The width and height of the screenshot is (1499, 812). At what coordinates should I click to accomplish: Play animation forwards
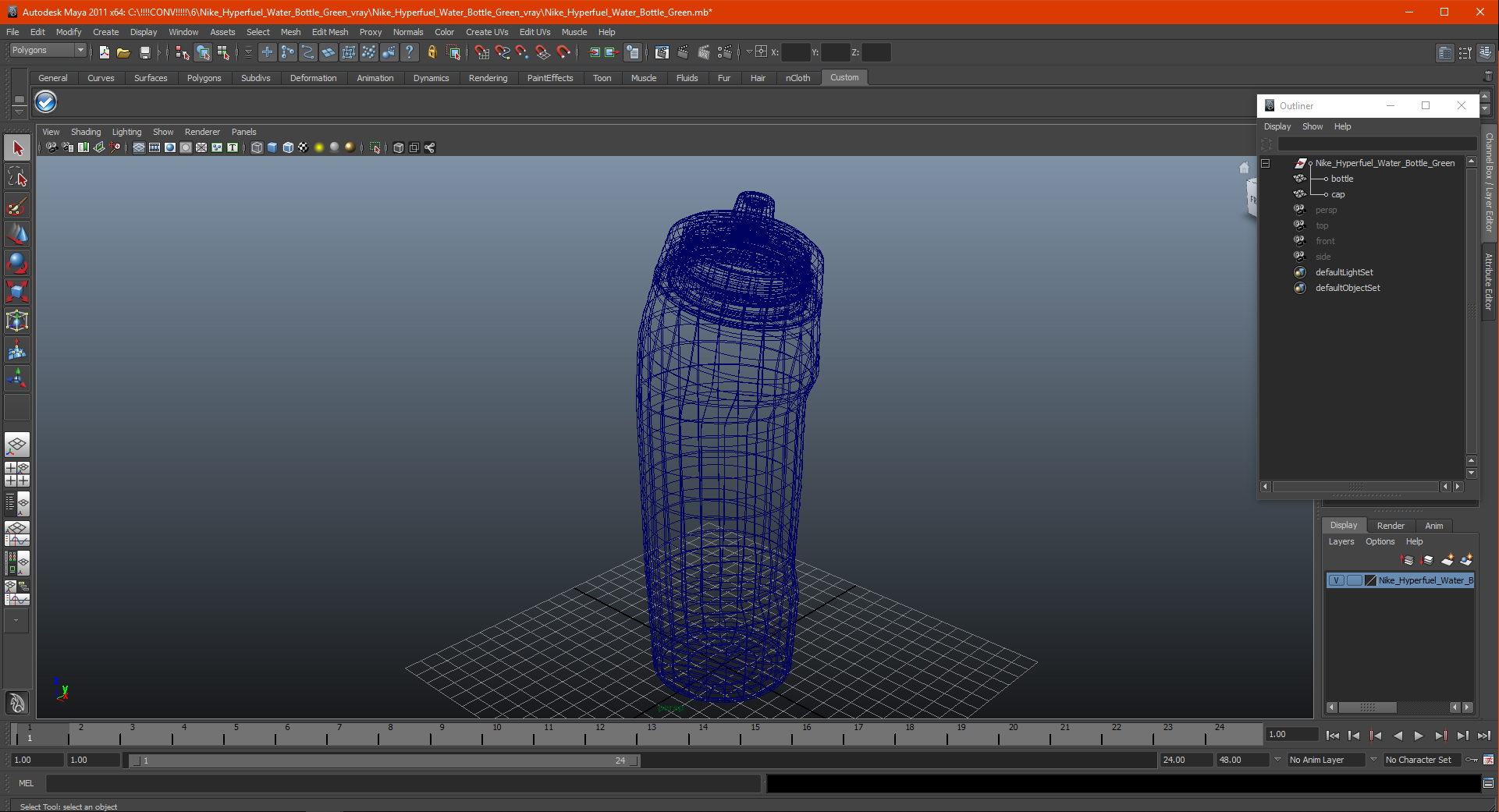(1419, 736)
